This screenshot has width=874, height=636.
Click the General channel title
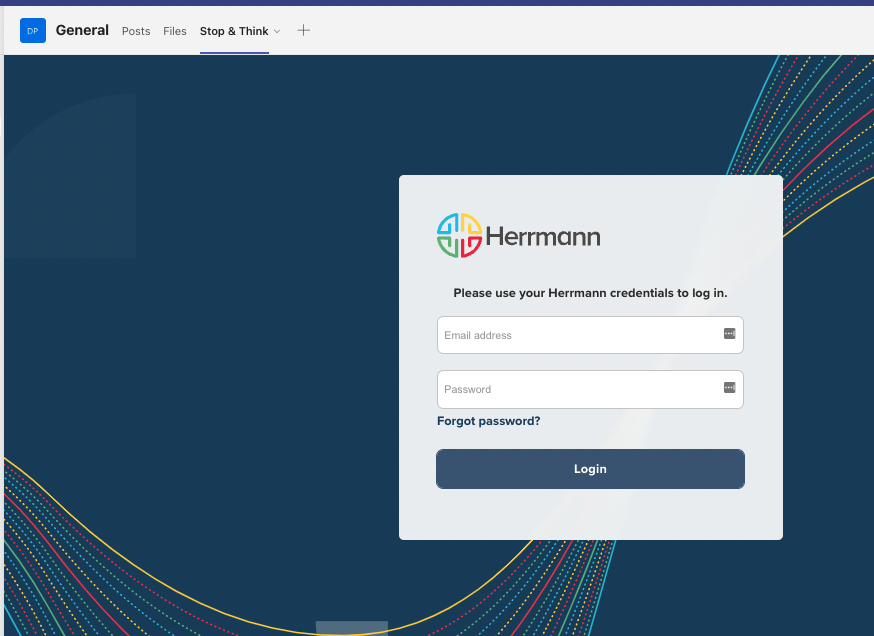82,30
